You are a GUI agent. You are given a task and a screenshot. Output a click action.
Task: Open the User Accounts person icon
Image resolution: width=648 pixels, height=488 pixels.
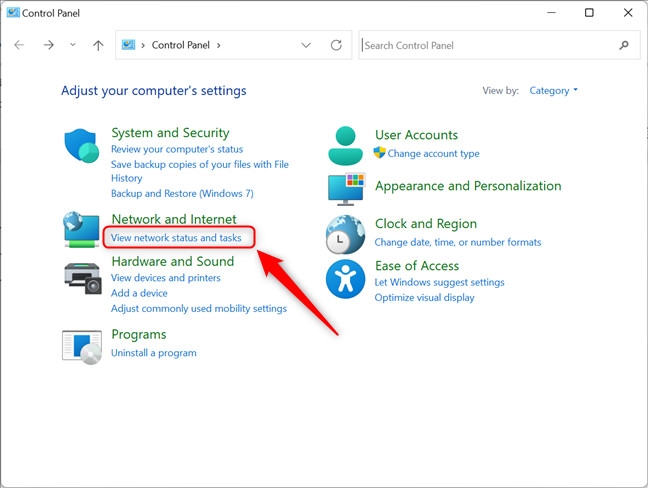(x=345, y=146)
